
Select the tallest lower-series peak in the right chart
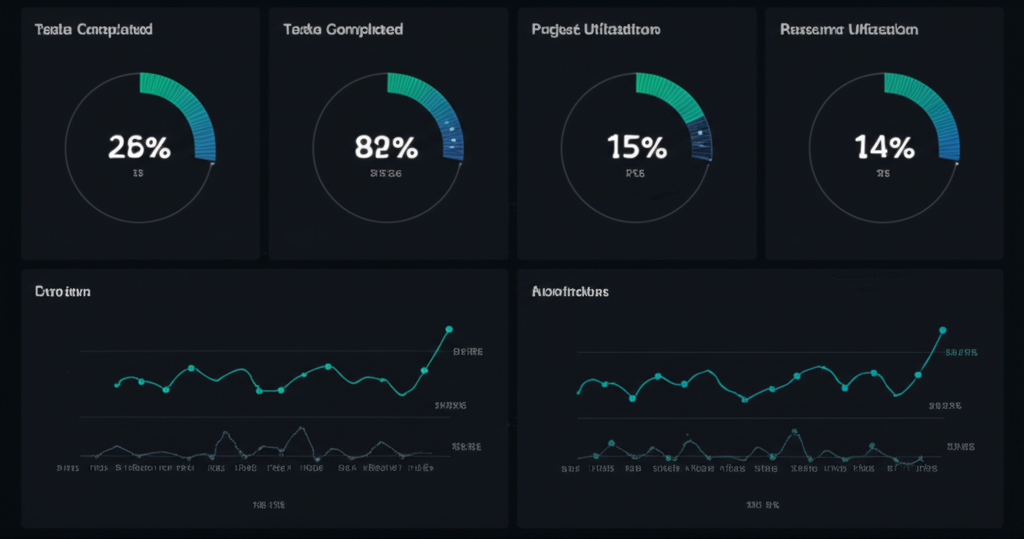click(x=794, y=432)
